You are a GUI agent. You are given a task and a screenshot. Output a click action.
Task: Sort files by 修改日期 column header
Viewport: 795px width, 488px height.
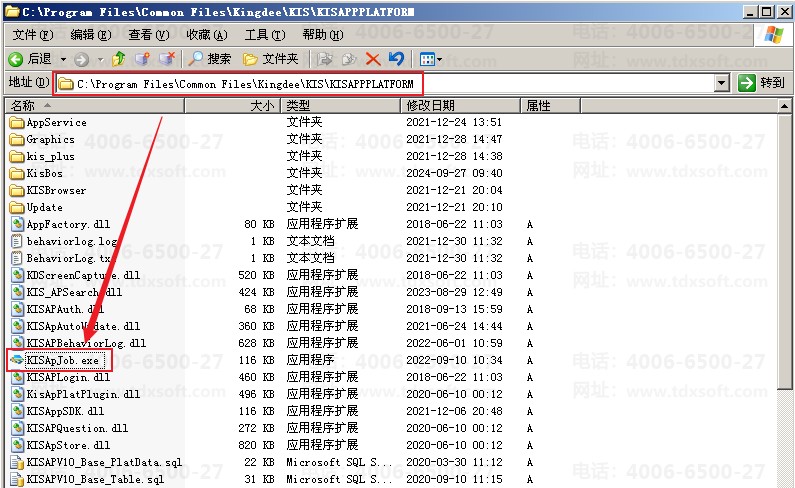tap(460, 106)
